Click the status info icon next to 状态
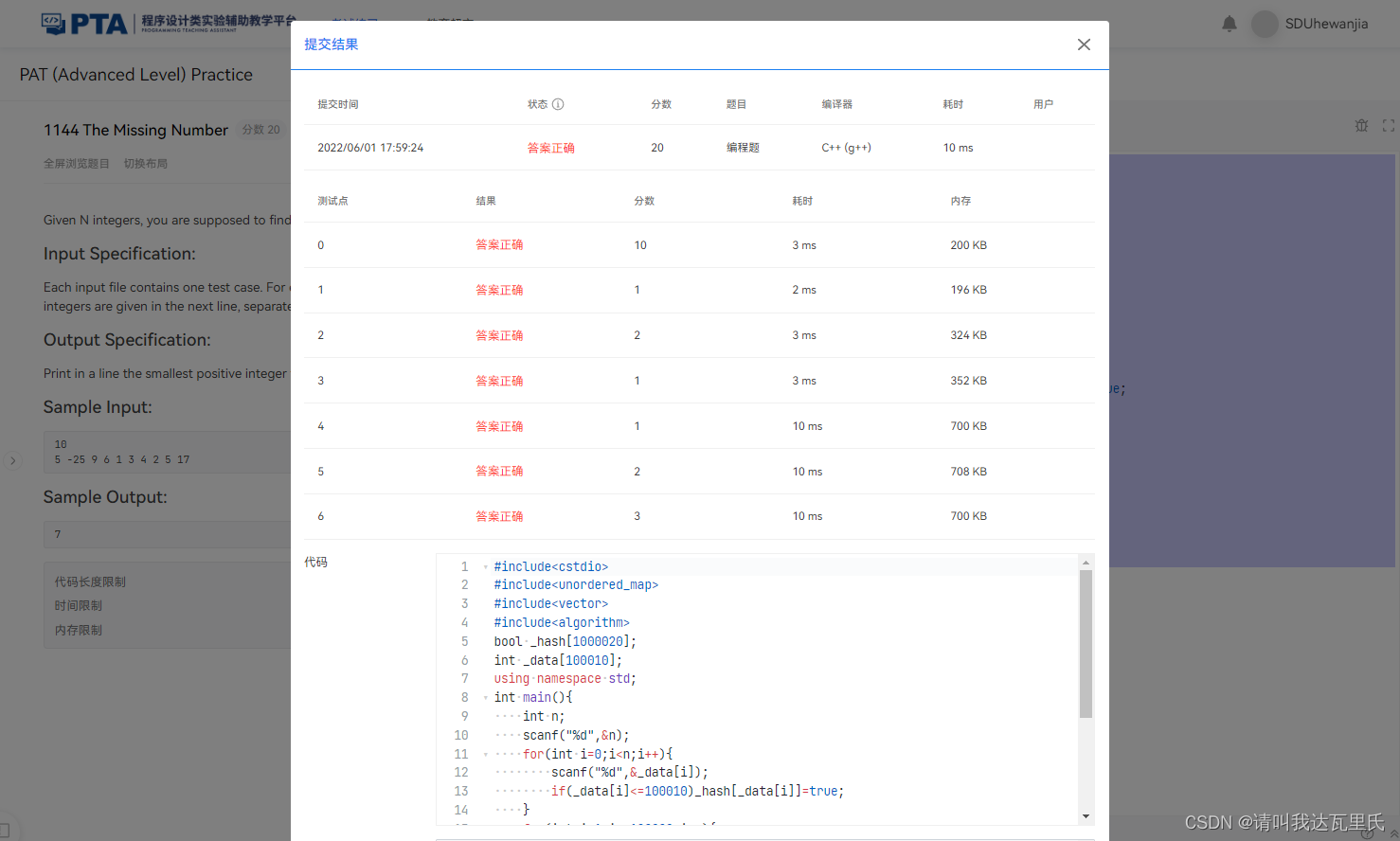 [x=558, y=104]
